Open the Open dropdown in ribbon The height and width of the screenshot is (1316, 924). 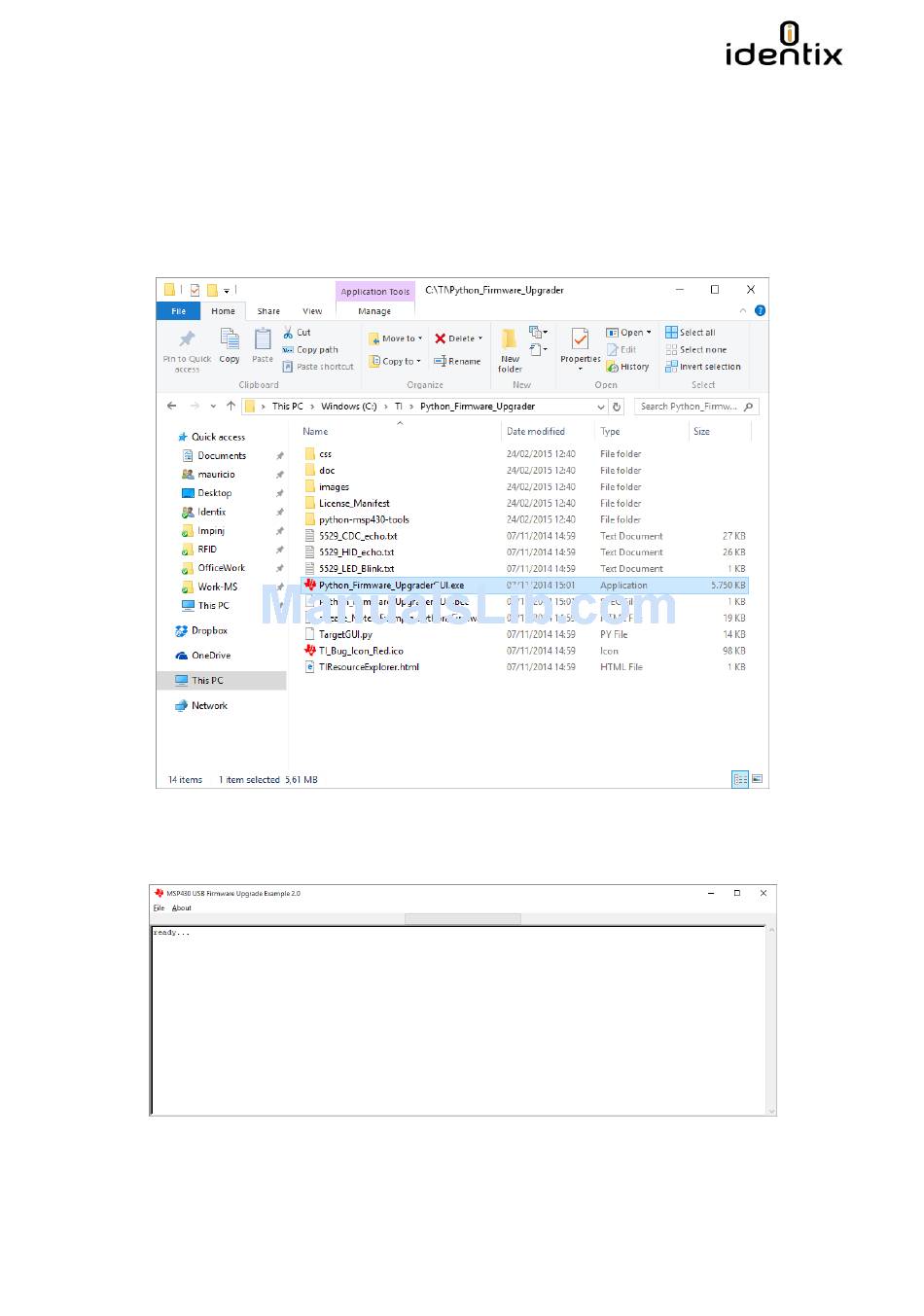point(628,333)
